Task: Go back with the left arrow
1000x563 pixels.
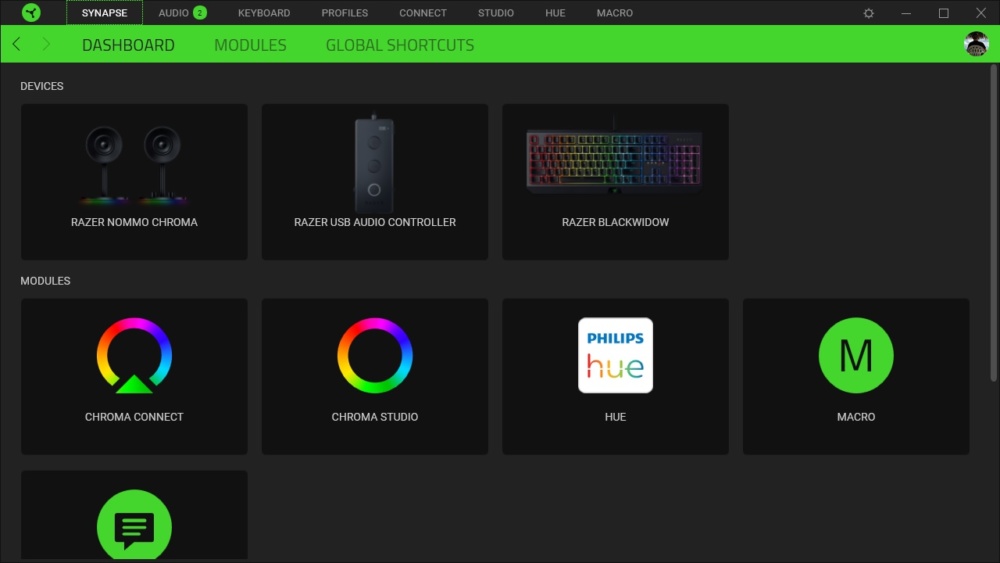Action: (x=17, y=44)
